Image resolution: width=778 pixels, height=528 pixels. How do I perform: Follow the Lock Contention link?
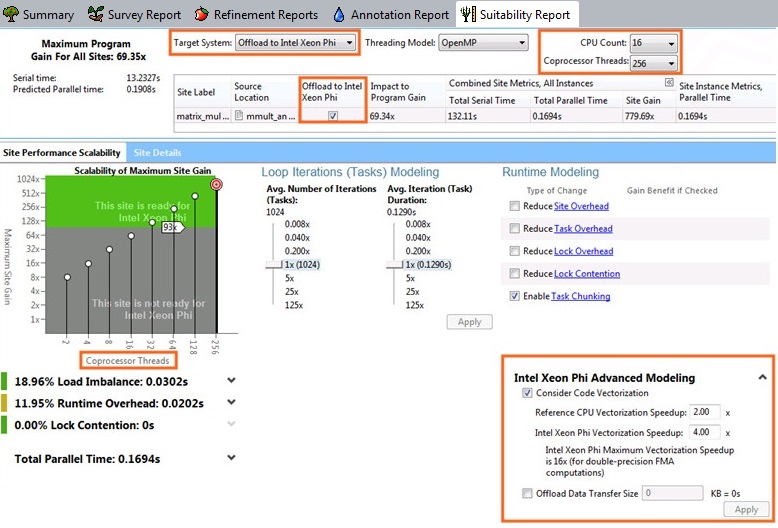(x=586, y=274)
